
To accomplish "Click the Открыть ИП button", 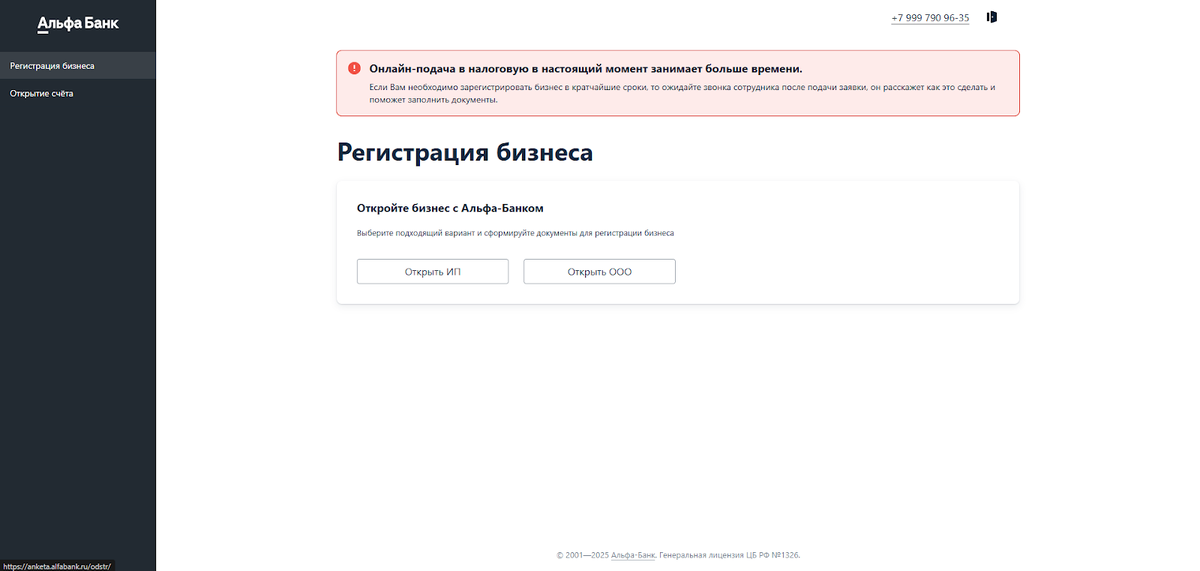I will pyautogui.click(x=433, y=272).
